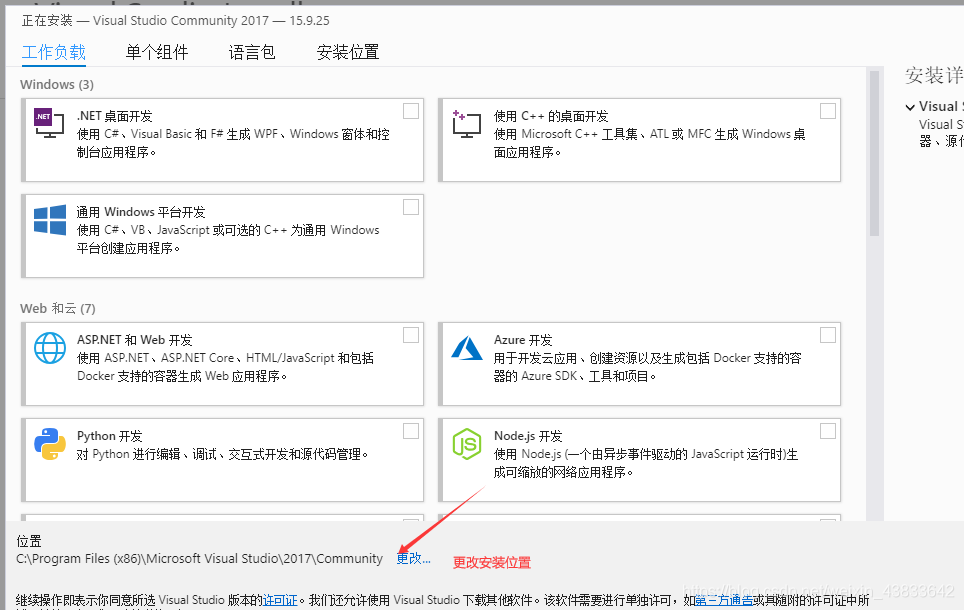The height and width of the screenshot is (610, 964).
Task: Click the ASP.NET 和 Web 开发 globe icon
Action: click(48, 348)
